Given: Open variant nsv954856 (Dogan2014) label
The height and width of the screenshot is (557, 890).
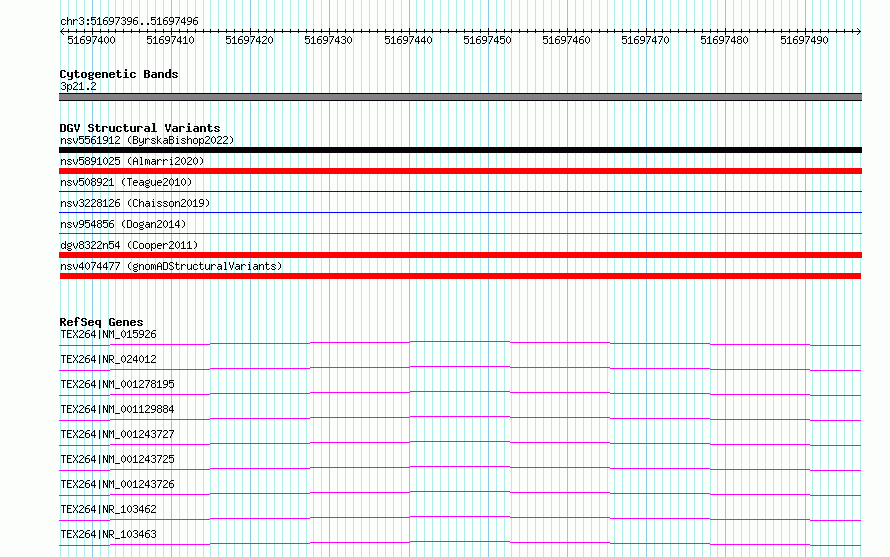Looking at the screenshot, I should pos(123,224).
